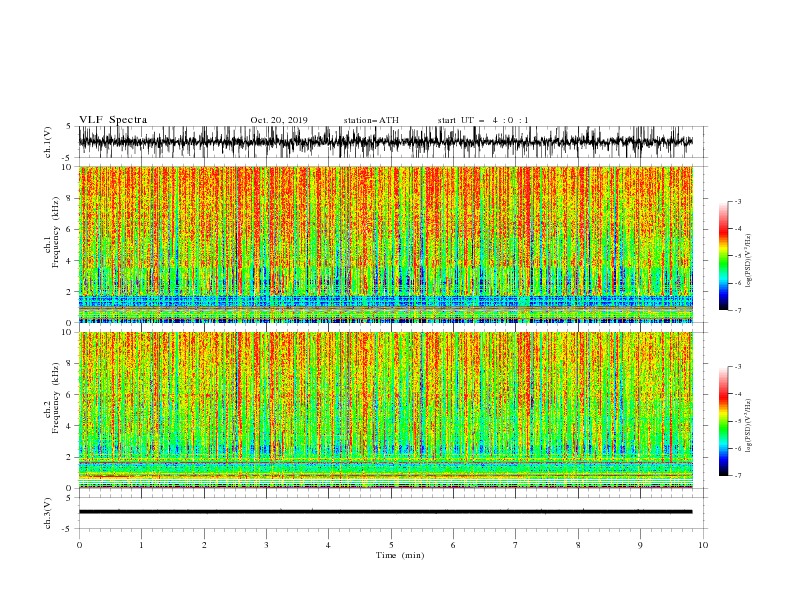This screenshot has height=612, width=792.
Task: Click time axis tick label '3'
Action: pos(266,545)
